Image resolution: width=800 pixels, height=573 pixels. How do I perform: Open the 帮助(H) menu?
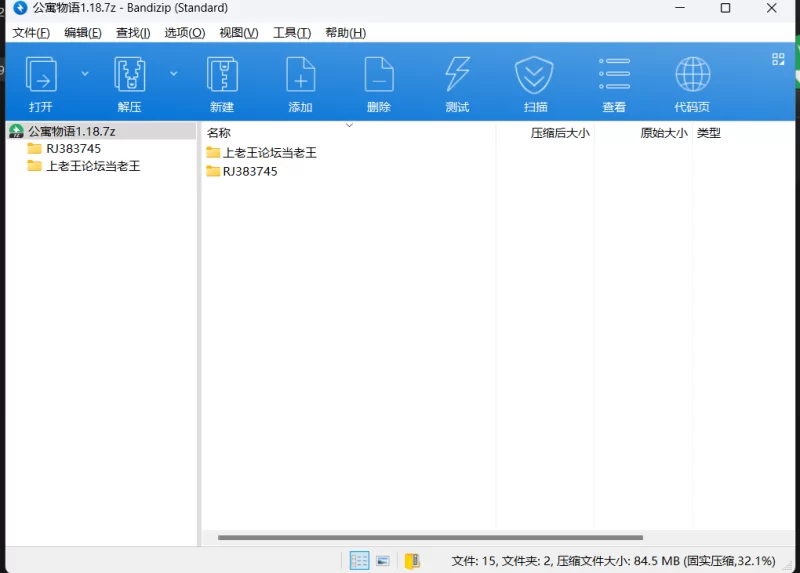[x=345, y=33]
